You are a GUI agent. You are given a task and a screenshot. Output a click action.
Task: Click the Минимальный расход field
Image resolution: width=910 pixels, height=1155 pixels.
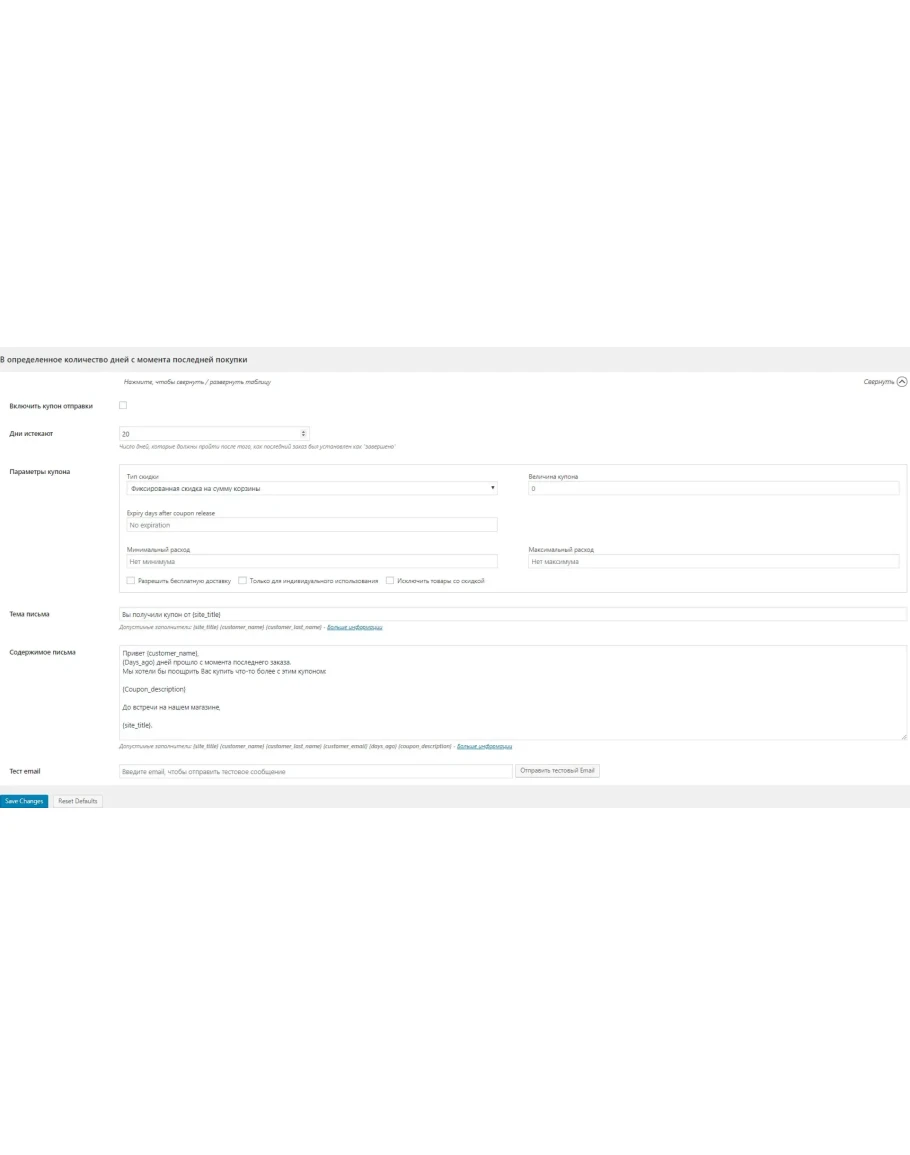click(x=311, y=561)
